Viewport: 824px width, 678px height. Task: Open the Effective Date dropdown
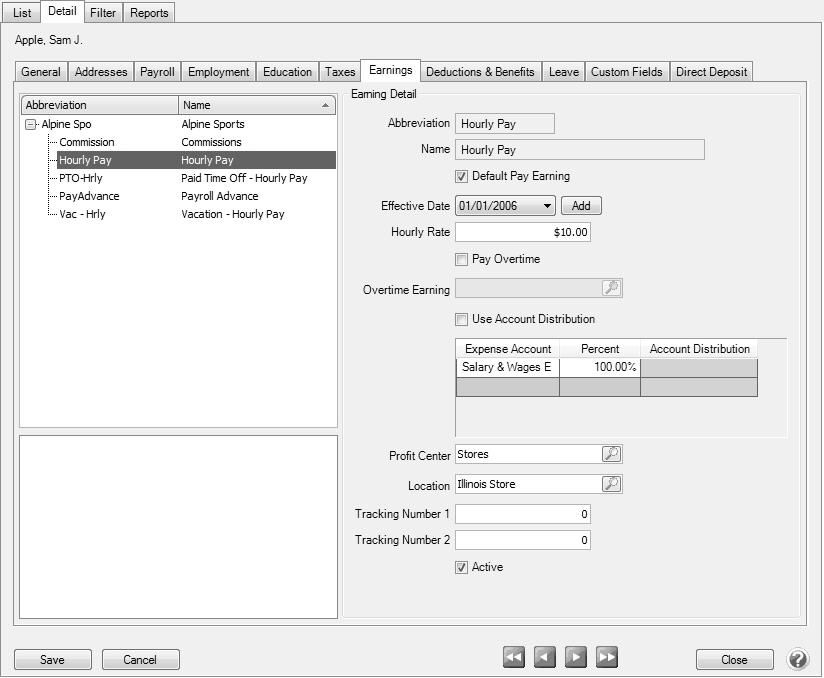pos(547,206)
